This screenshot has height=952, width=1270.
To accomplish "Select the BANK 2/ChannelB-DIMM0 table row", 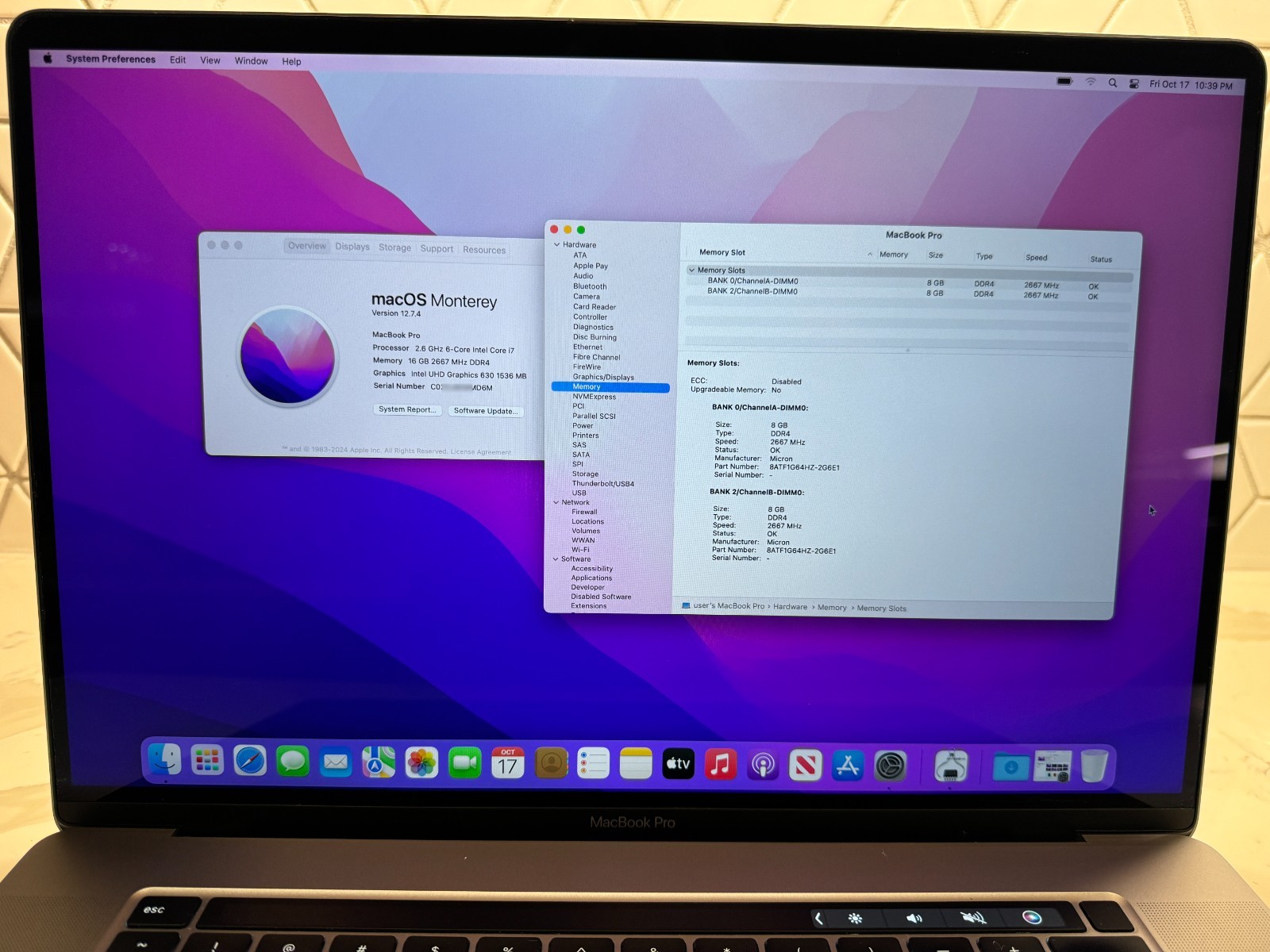I will pos(910,294).
